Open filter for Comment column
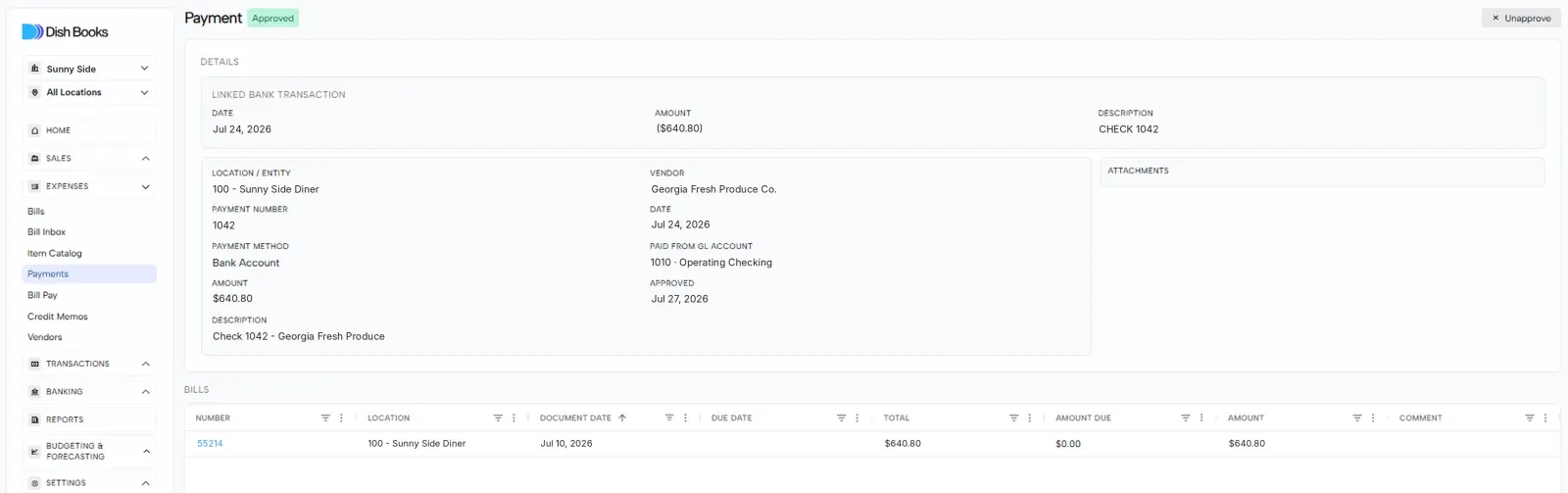Image resolution: width=1568 pixels, height=493 pixels. click(1529, 419)
